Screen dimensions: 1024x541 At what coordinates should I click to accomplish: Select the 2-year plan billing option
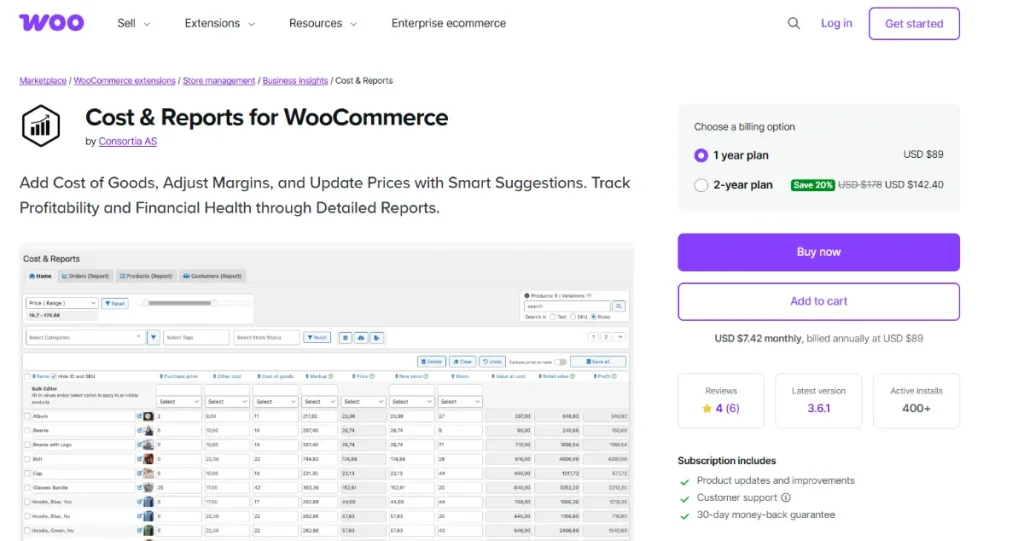pos(701,185)
